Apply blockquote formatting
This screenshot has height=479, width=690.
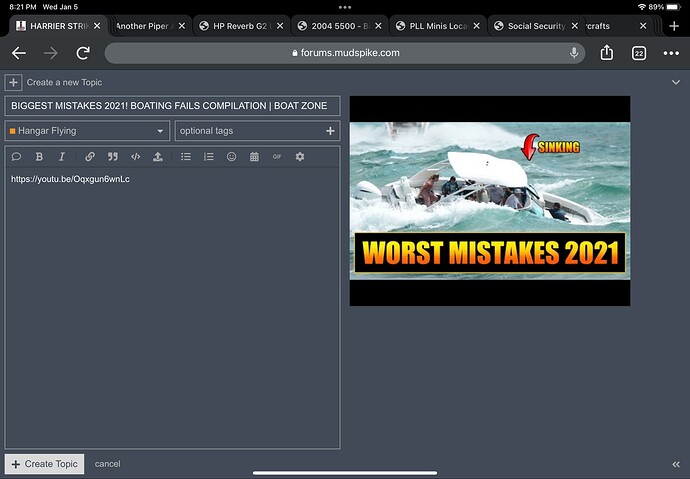113,157
